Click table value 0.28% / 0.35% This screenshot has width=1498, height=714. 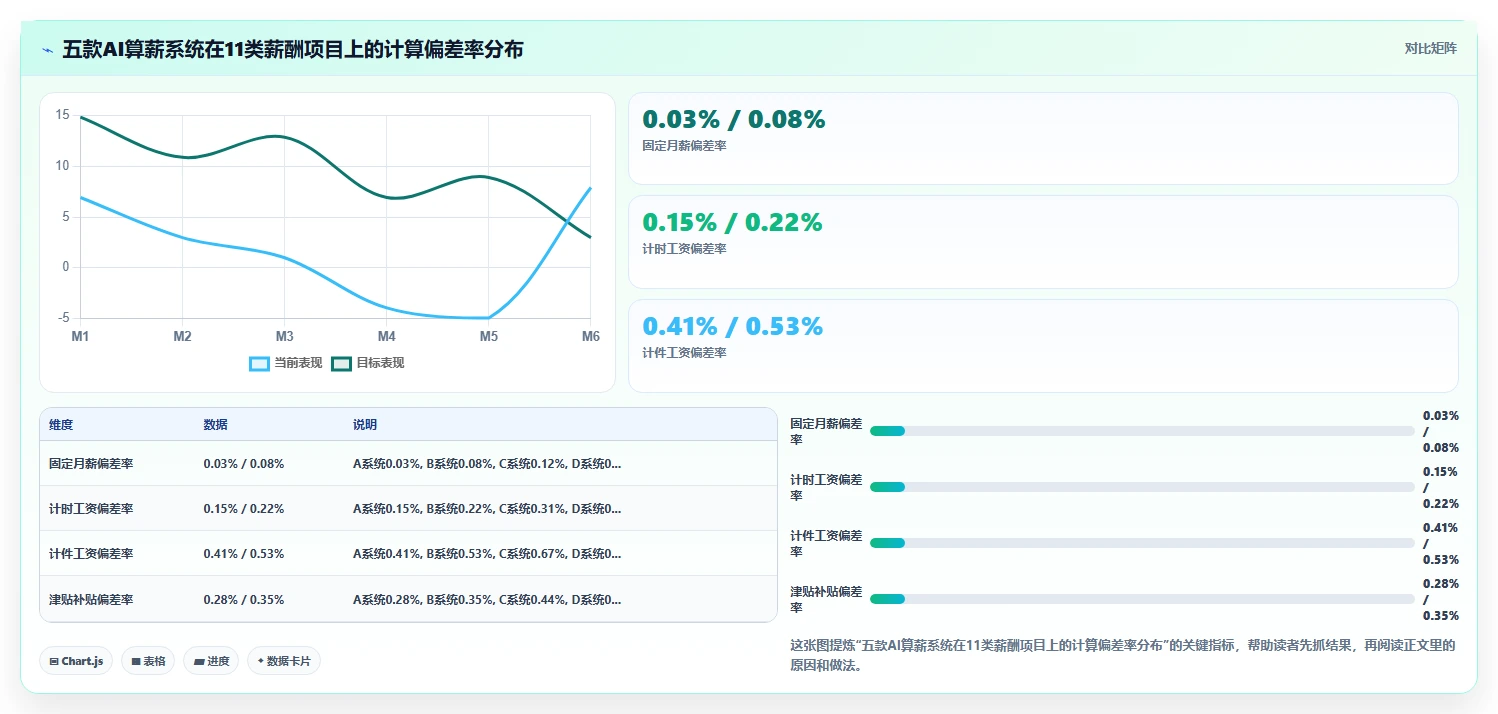point(244,600)
